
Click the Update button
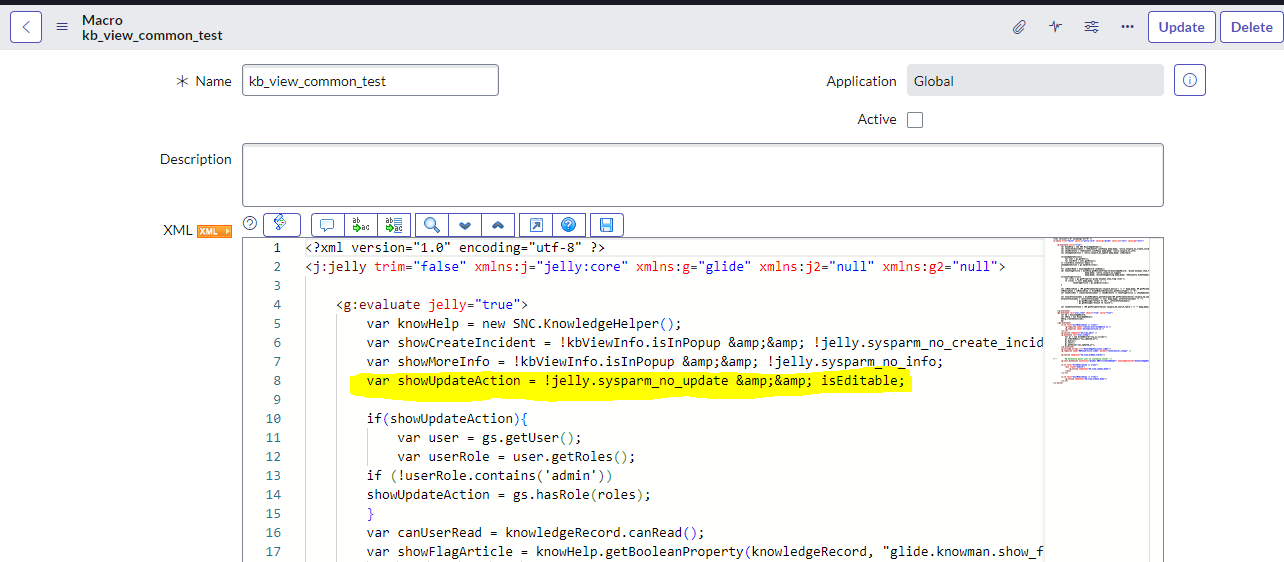[x=1181, y=27]
